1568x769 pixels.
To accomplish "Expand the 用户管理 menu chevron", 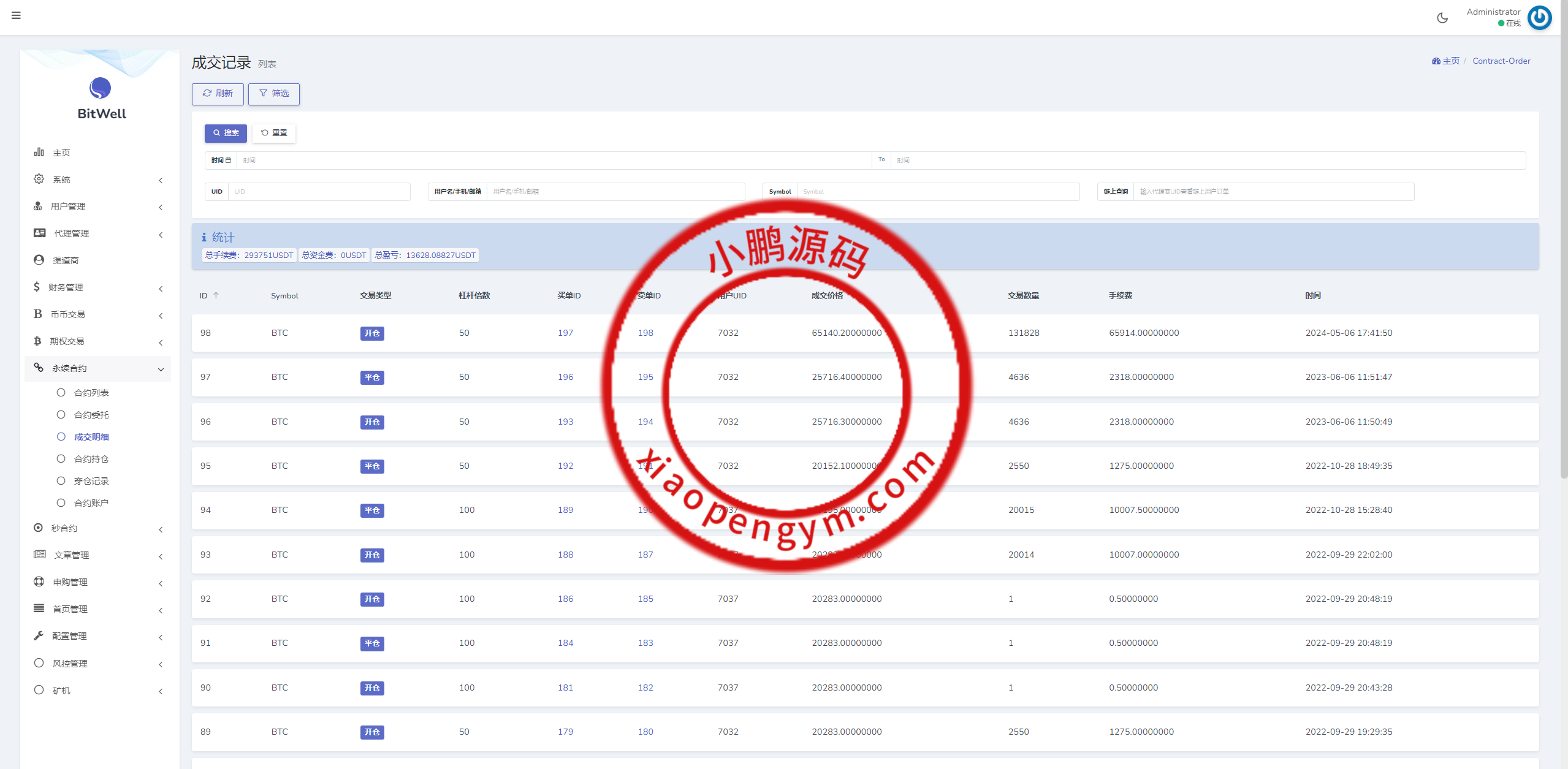I will [x=161, y=207].
